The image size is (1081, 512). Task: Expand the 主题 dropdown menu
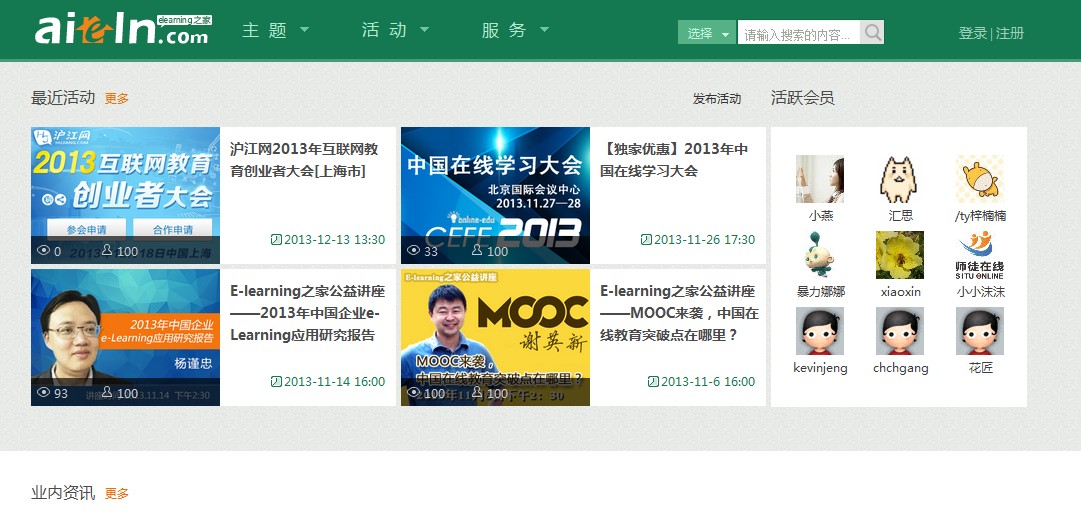point(276,30)
